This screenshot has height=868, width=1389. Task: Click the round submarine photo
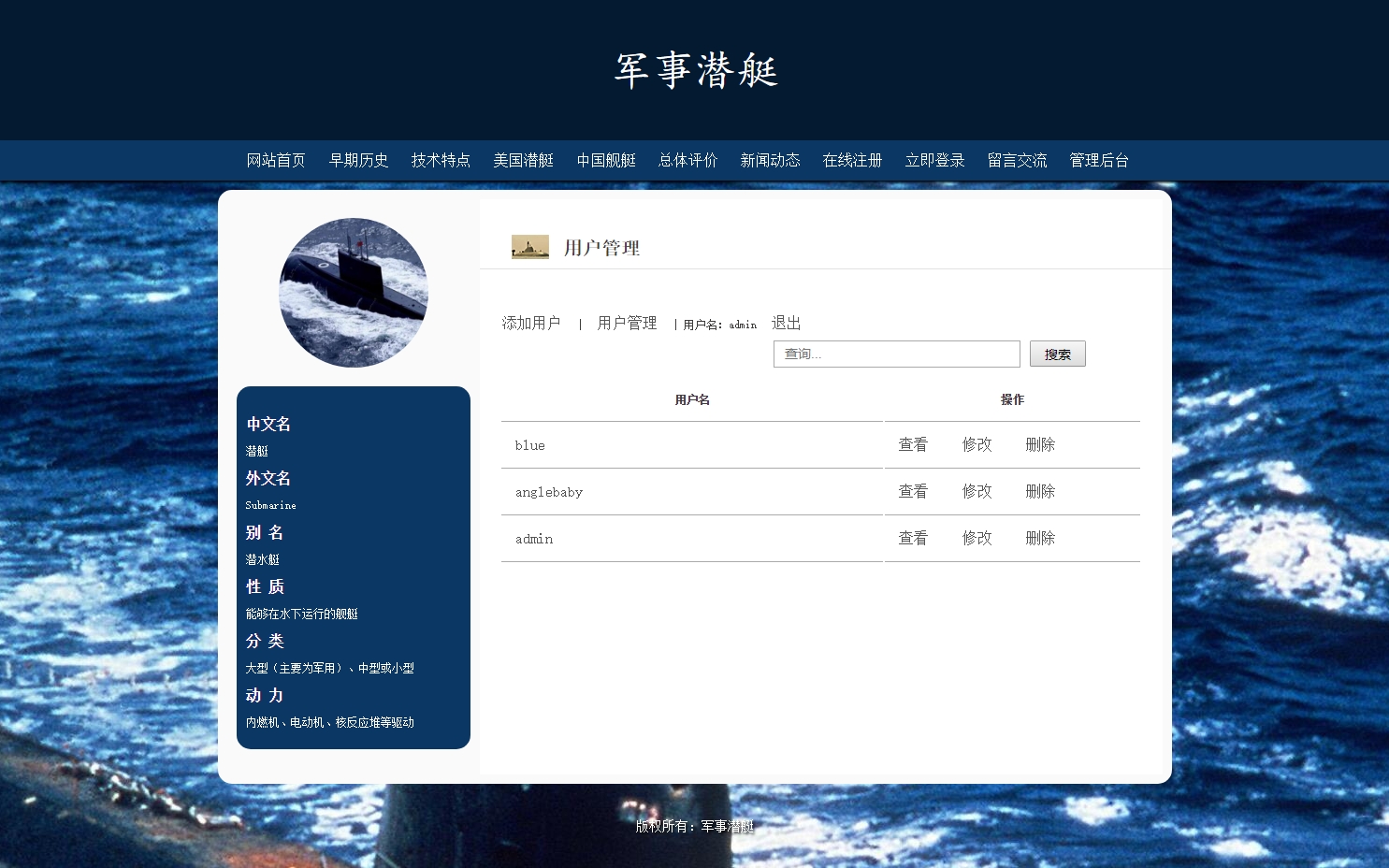point(354,293)
